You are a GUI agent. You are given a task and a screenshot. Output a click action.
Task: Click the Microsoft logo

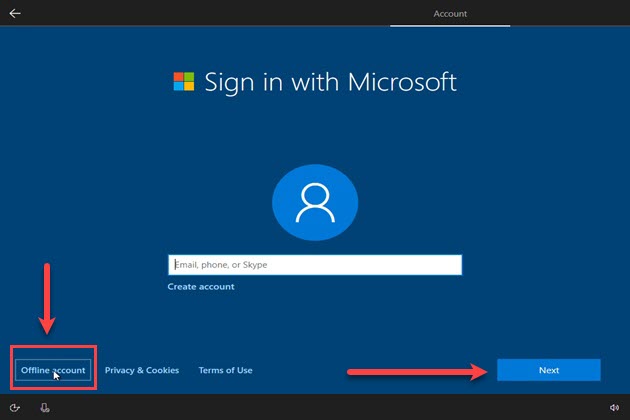coord(184,82)
